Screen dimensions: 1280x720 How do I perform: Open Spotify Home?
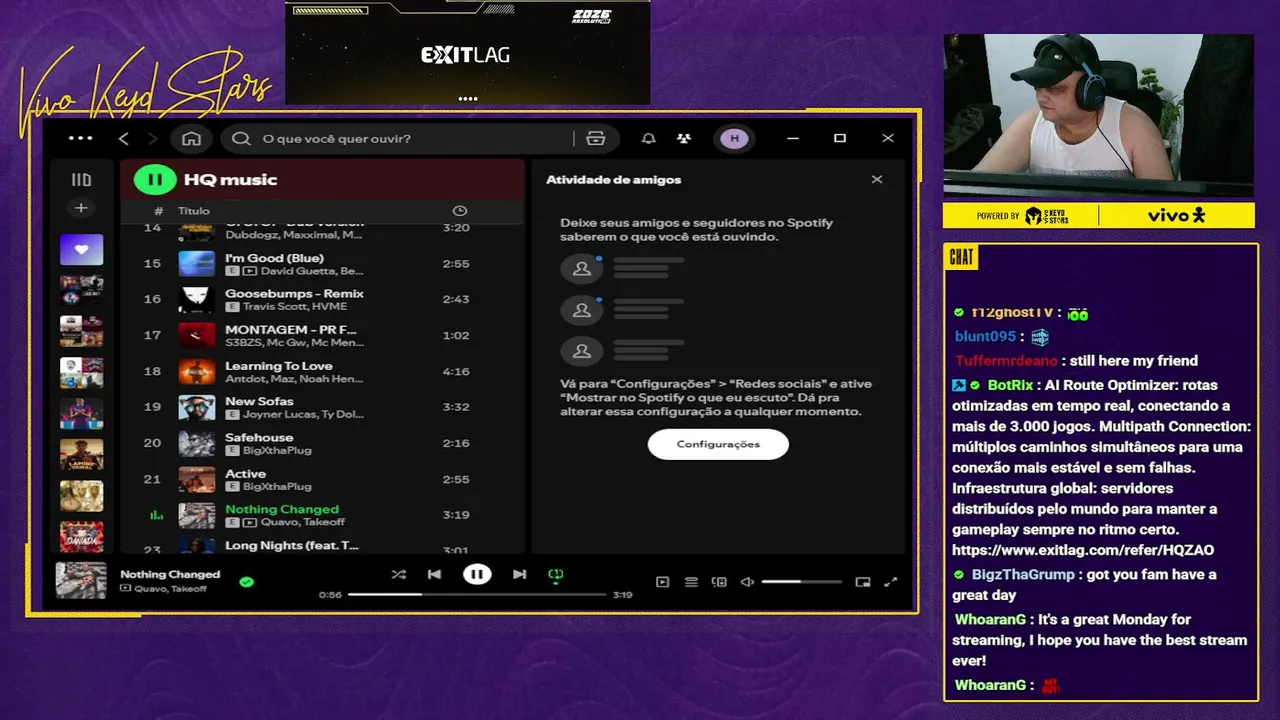click(191, 138)
